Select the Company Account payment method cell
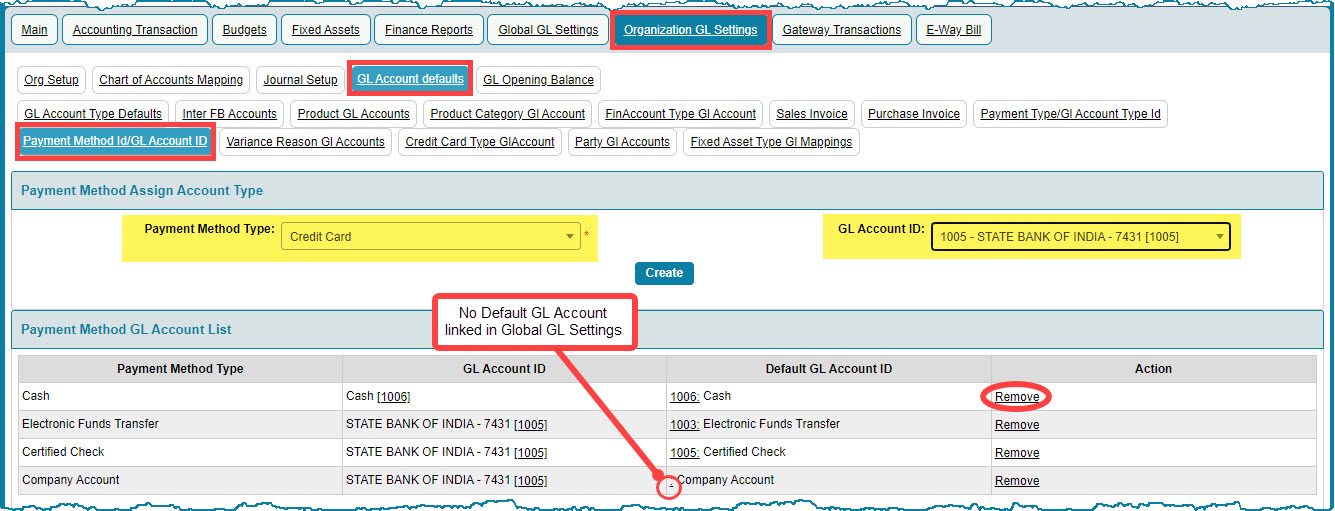This screenshot has height=511, width=1335. pyautogui.click(x=180, y=481)
